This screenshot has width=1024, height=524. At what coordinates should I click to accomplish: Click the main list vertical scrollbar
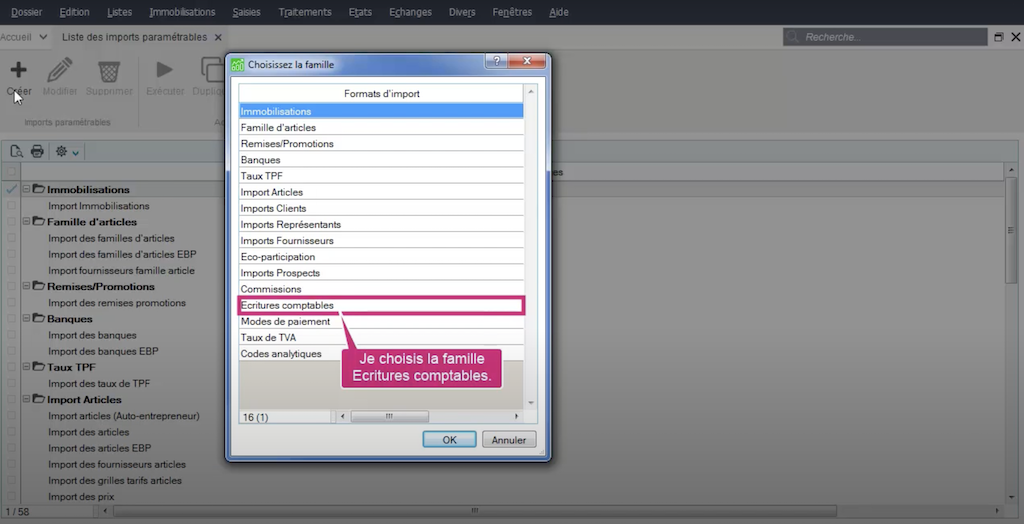coord(1010,231)
